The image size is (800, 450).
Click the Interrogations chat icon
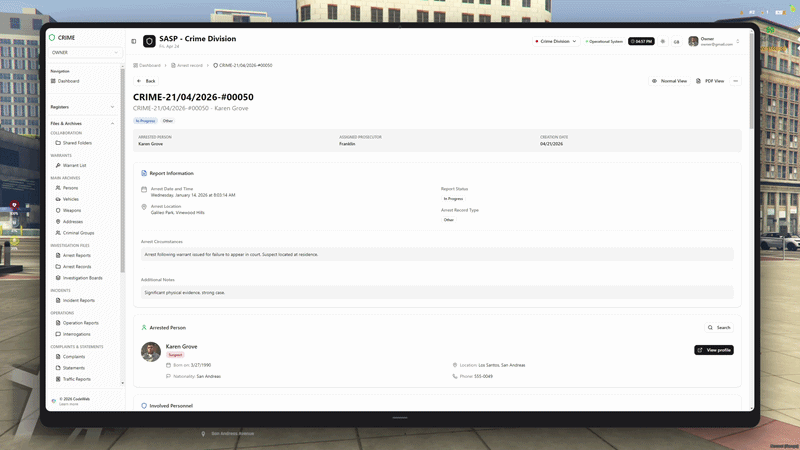click(x=58, y=334)
